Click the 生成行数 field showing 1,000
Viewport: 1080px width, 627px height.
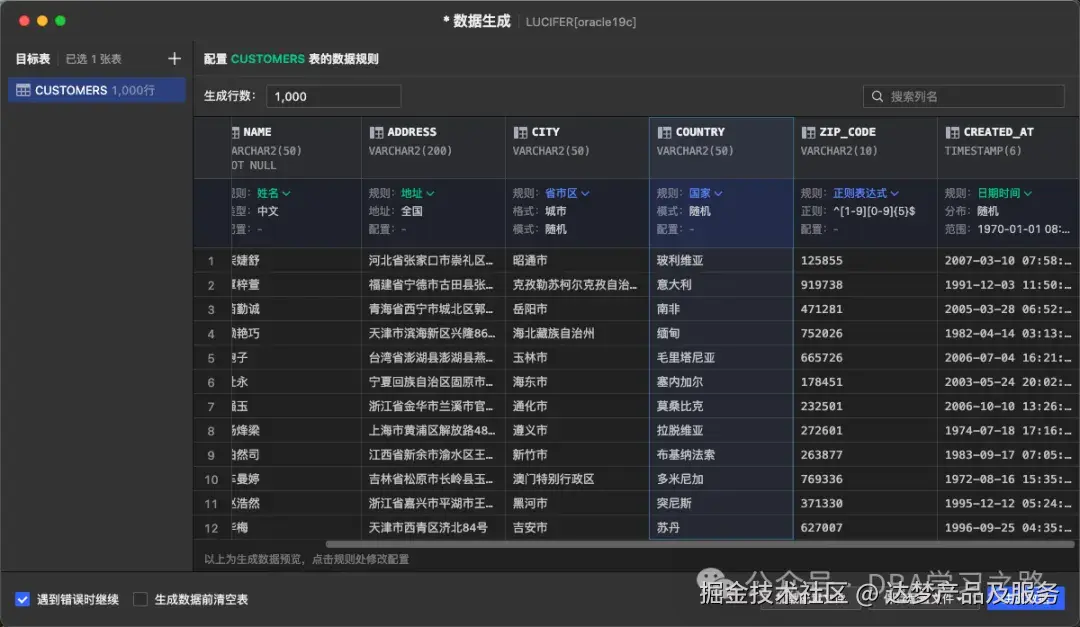[x=333, y=96]
